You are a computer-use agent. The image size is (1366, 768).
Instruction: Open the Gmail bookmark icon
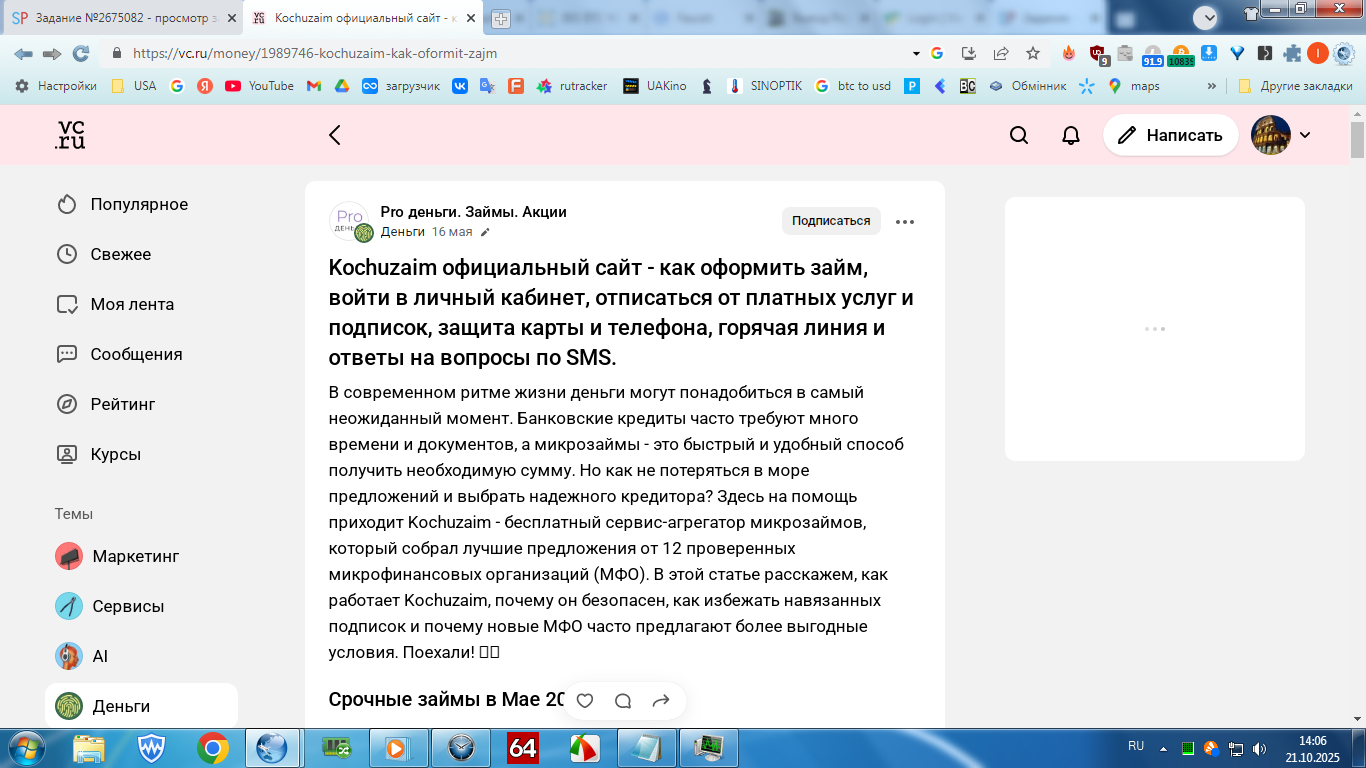pos(313,86)
